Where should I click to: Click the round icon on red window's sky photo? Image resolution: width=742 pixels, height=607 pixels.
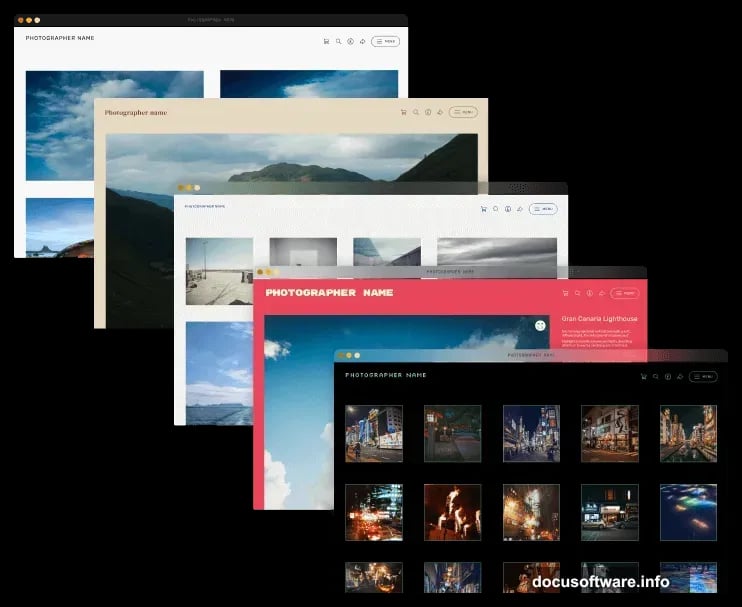tap(540, 325)
